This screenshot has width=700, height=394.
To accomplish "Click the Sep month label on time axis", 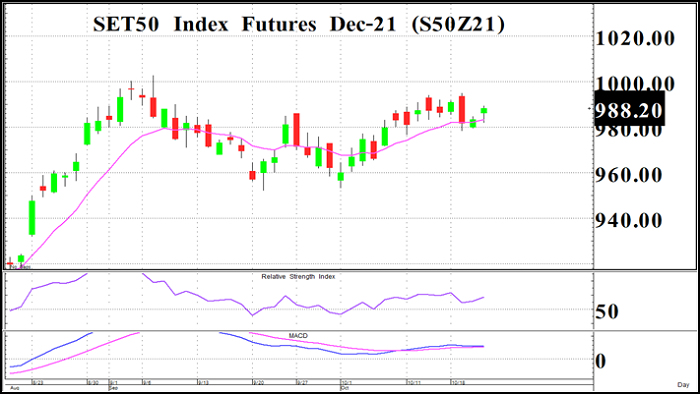I will [113, 388].
